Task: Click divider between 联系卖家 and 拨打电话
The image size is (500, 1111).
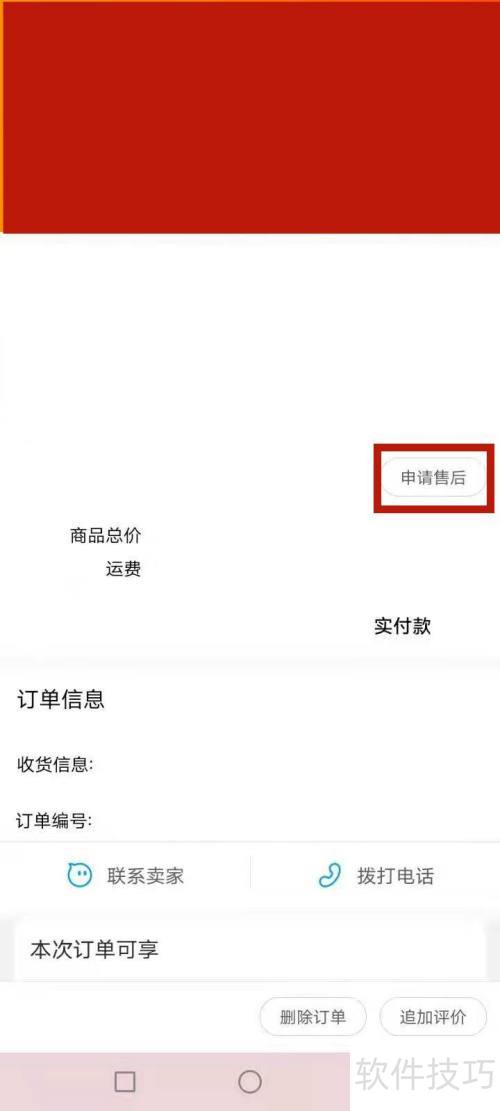Action: pos(250,872)
